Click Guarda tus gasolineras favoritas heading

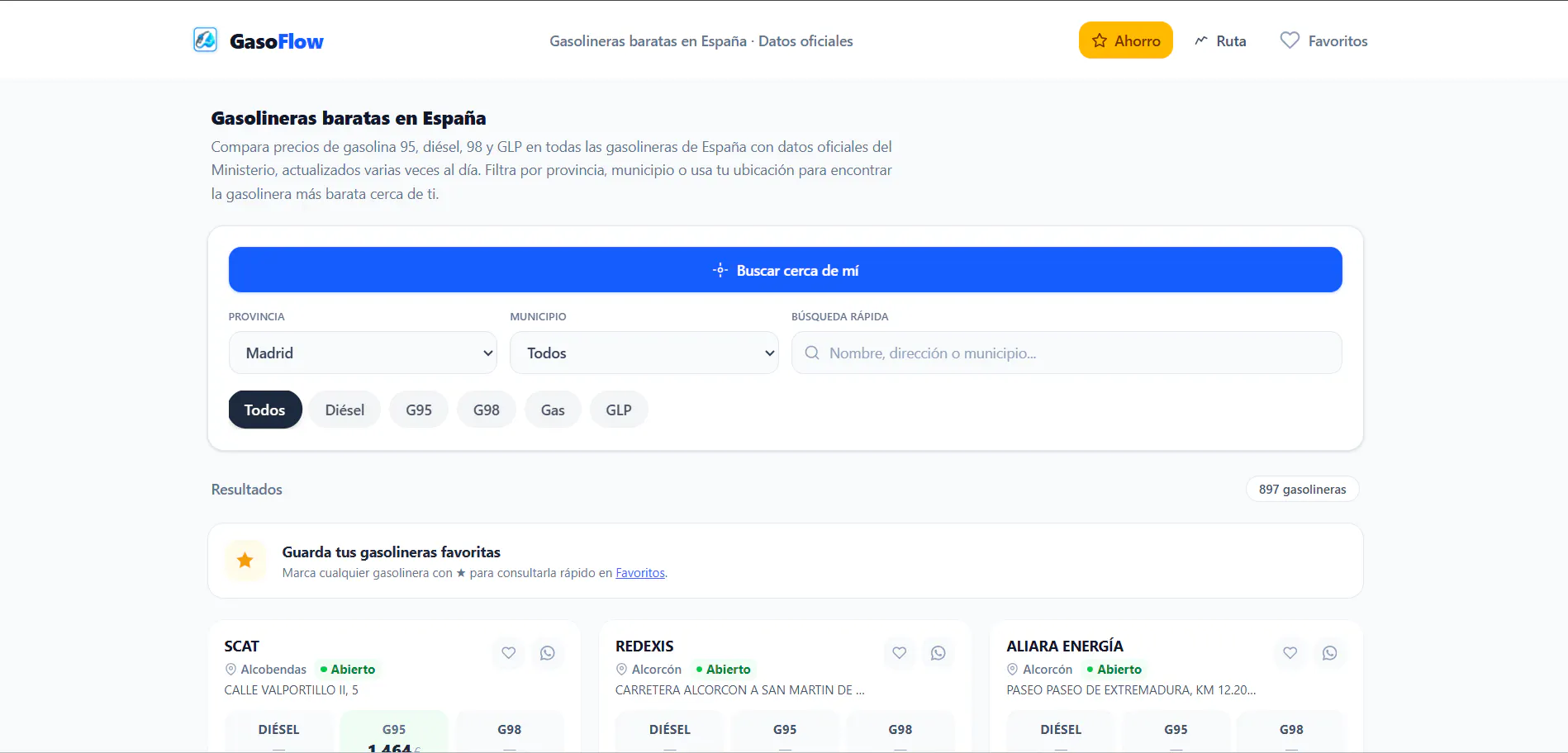coord(392,552)
